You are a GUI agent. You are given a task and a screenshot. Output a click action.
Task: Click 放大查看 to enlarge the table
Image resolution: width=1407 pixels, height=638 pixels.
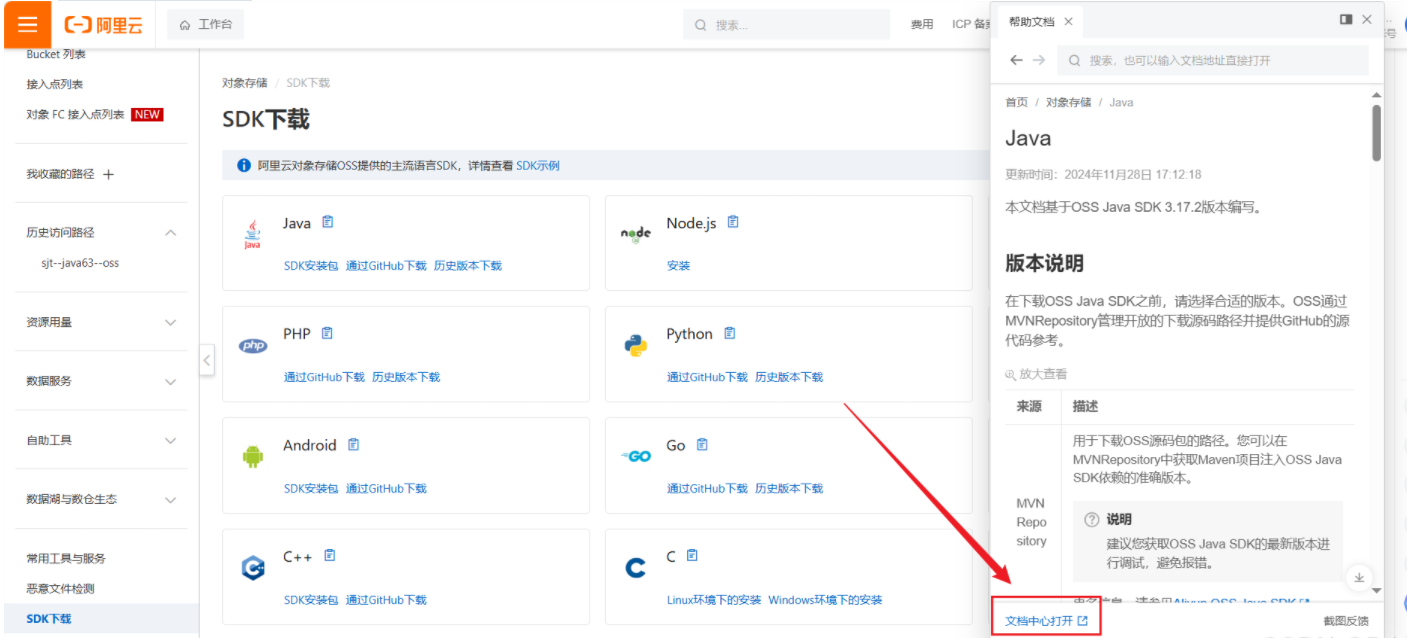1036,374
